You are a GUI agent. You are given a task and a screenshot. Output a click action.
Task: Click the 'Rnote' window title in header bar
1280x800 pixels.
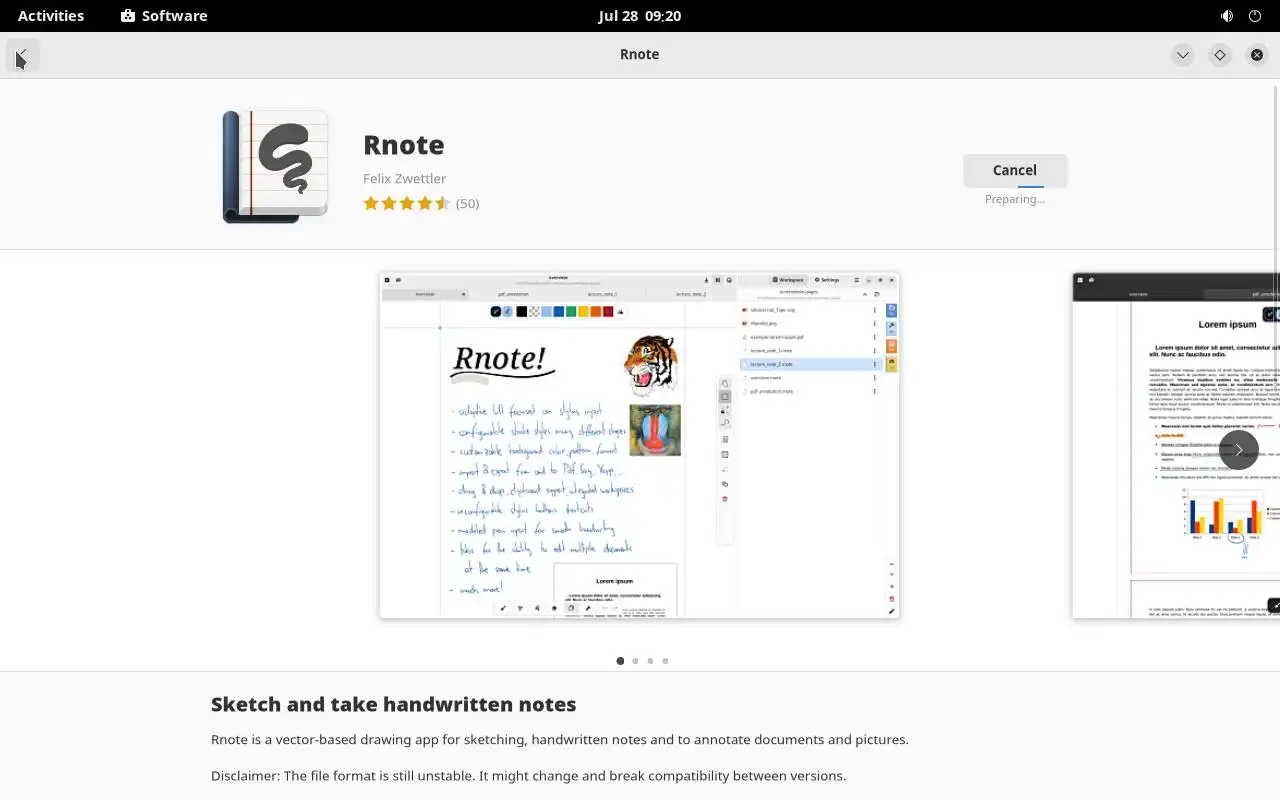640,55
